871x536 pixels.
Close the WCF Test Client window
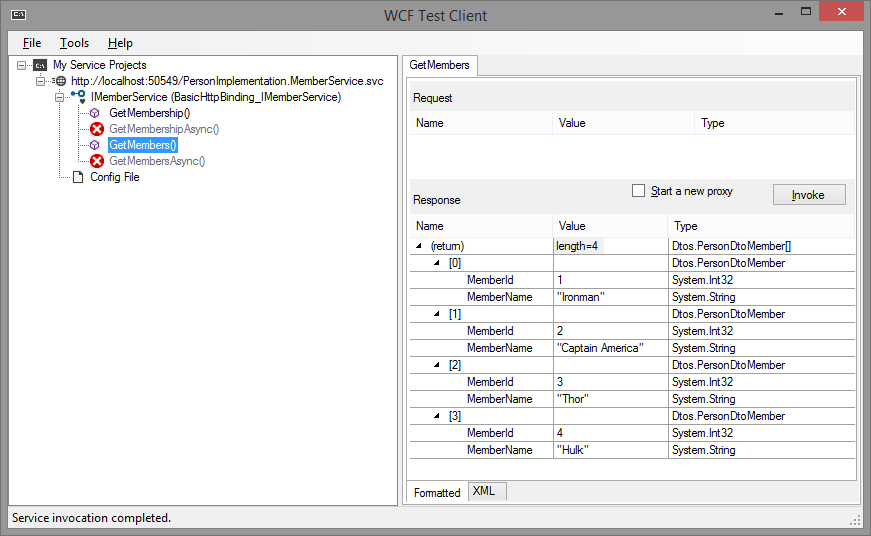tap(842, 12)
